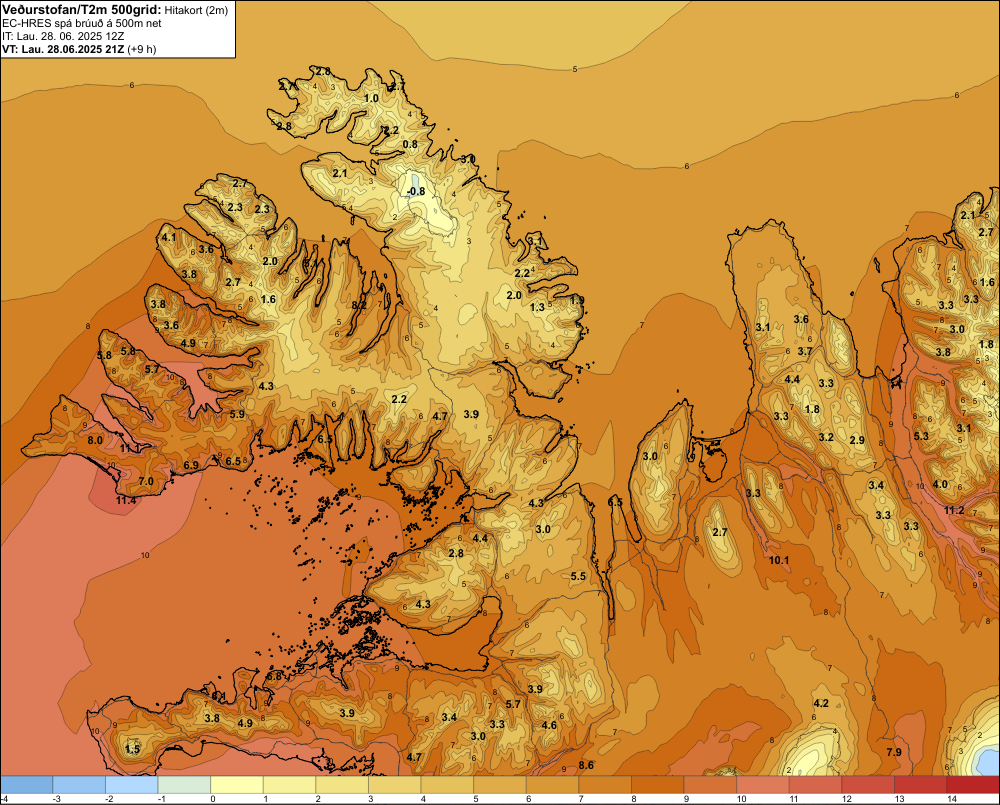Click the 3.7 temperature label

coord(805,351)
